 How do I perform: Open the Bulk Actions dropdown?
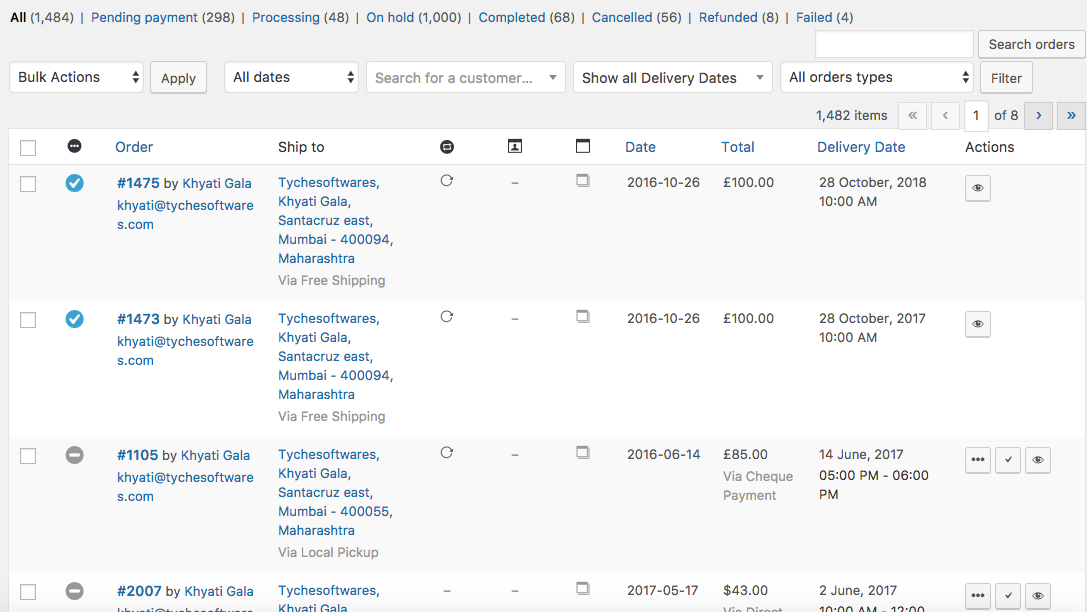(76, 77)
